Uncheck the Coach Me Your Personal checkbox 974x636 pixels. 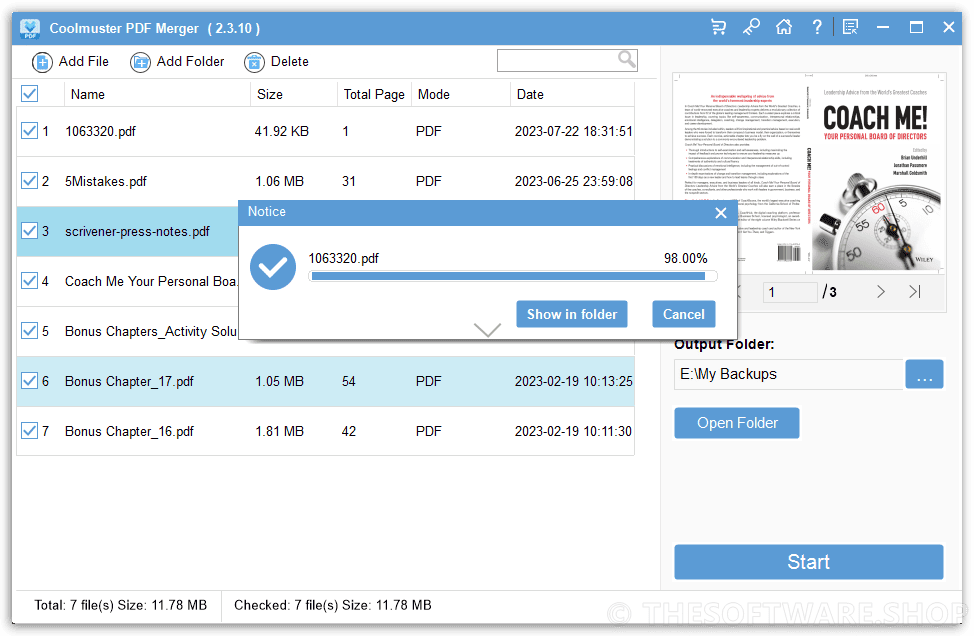[29, 281]
